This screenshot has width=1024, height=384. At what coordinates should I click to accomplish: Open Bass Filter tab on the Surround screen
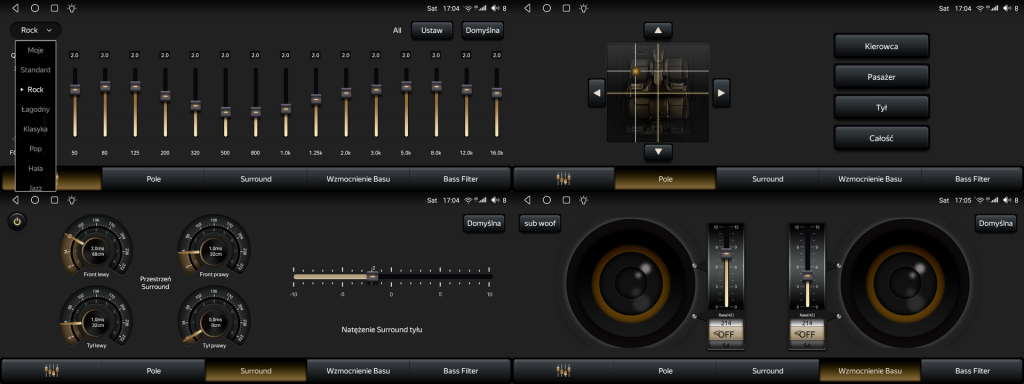[460, 370]
